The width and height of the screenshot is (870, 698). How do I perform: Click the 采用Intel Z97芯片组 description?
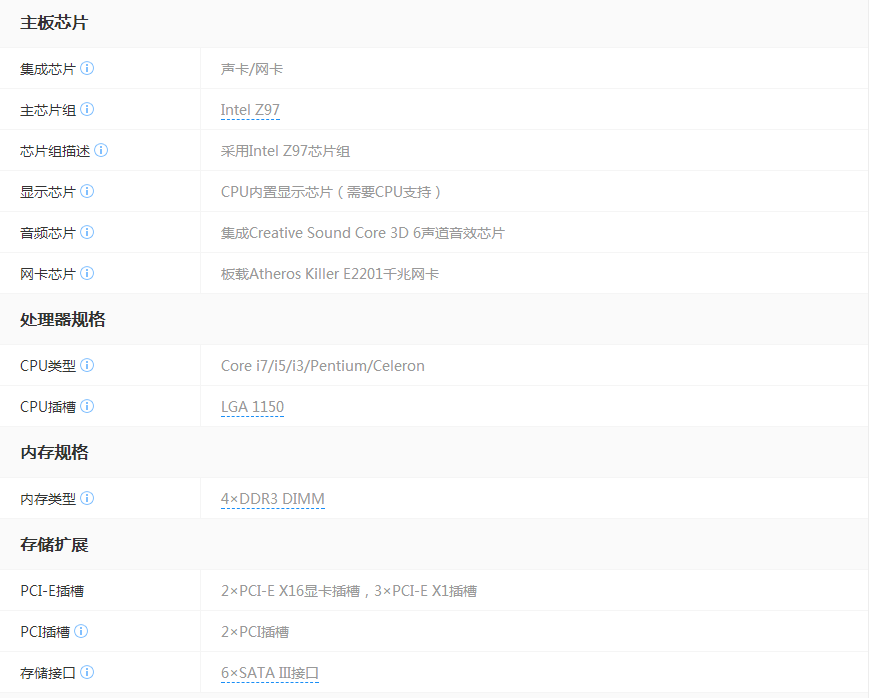point(285,151)
